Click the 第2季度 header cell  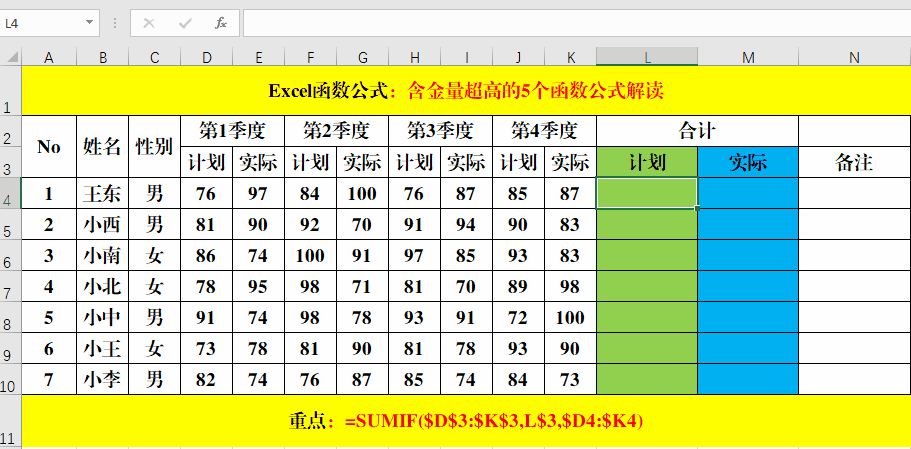coord(336,131)
